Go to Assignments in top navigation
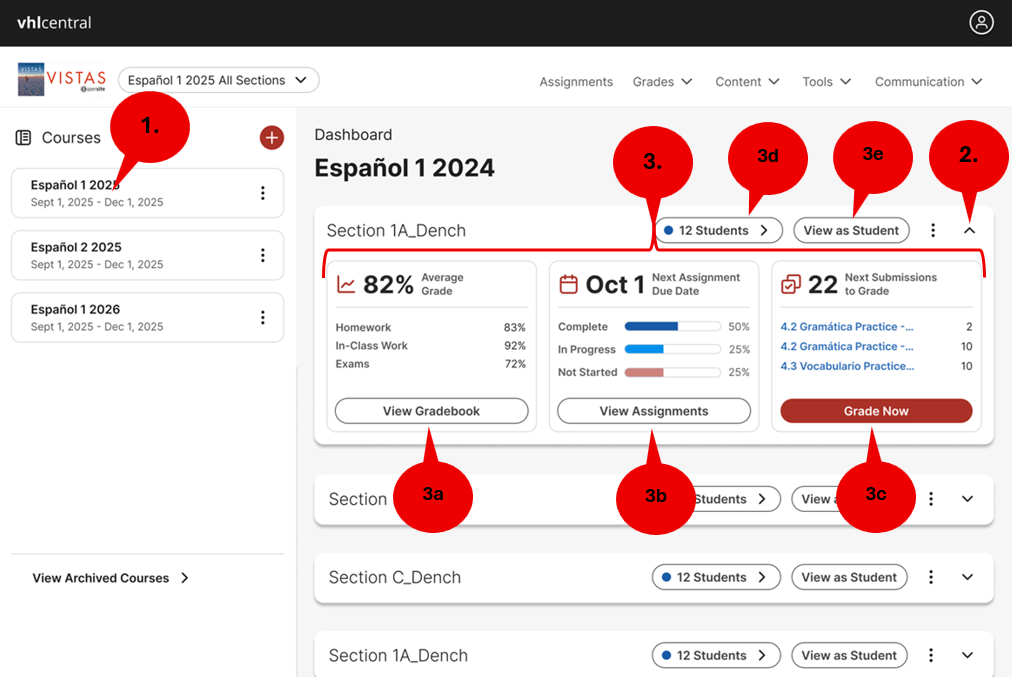The height and width of the screenshot is (677, 1012). pos(576,82)
